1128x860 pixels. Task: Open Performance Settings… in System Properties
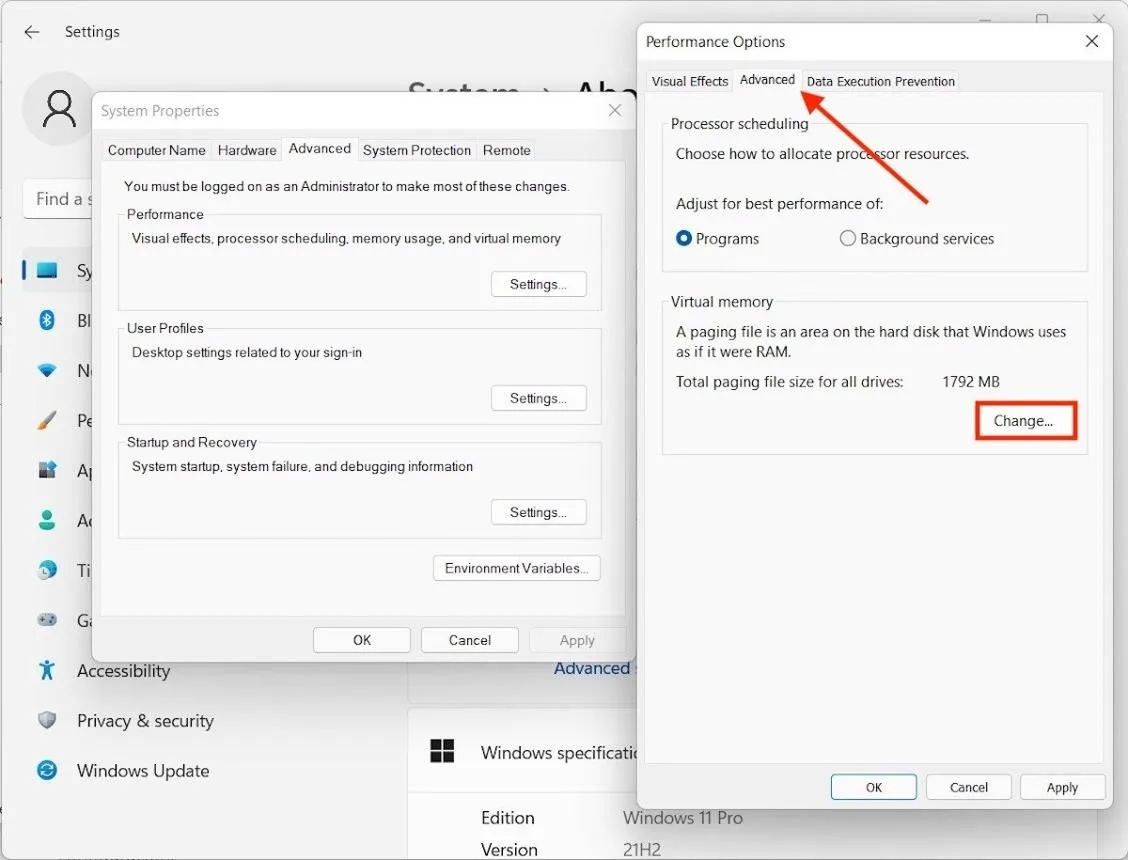(538, 284)
